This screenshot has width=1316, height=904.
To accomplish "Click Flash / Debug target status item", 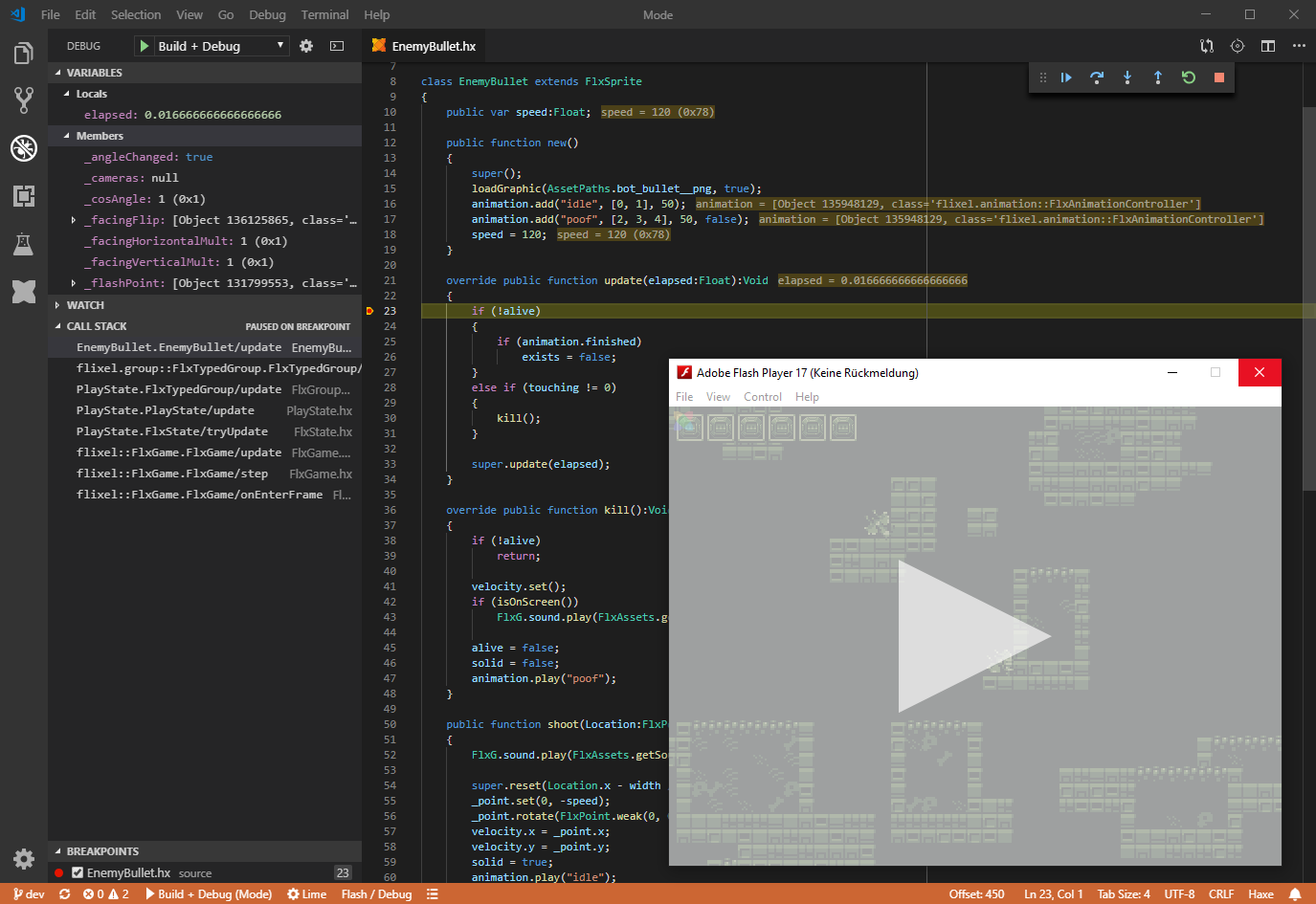I will [376, 894].
